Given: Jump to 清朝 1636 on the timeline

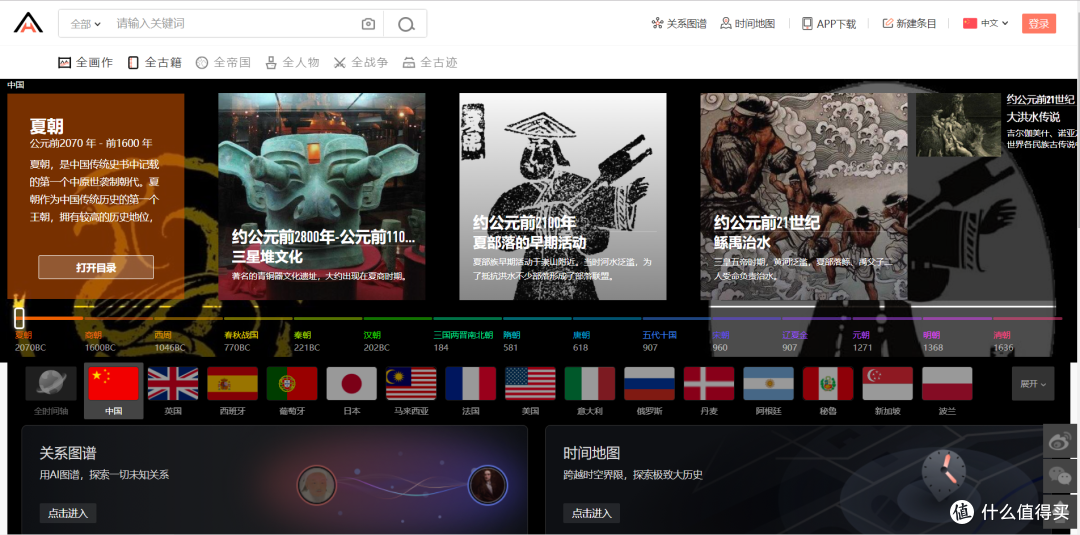Looking at the screenshot, I should pos(1003,341).
